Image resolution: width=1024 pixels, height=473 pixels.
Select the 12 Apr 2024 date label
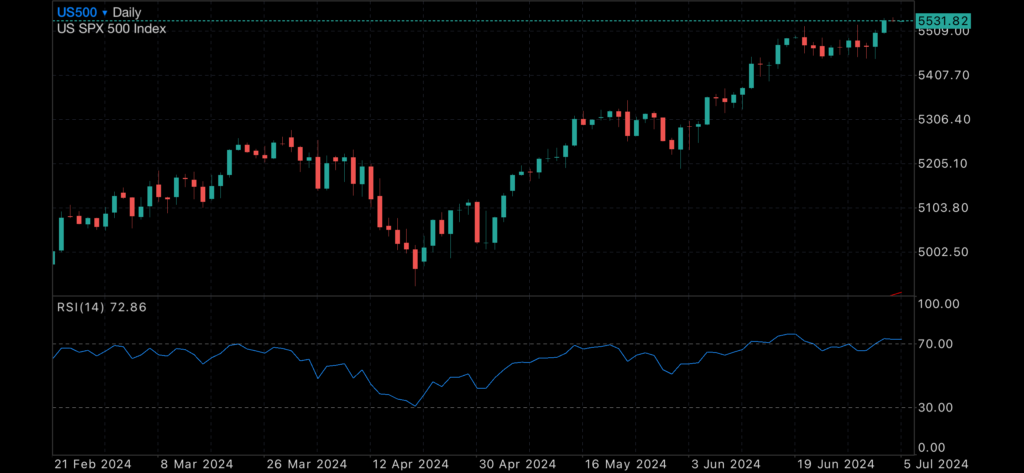409,465
